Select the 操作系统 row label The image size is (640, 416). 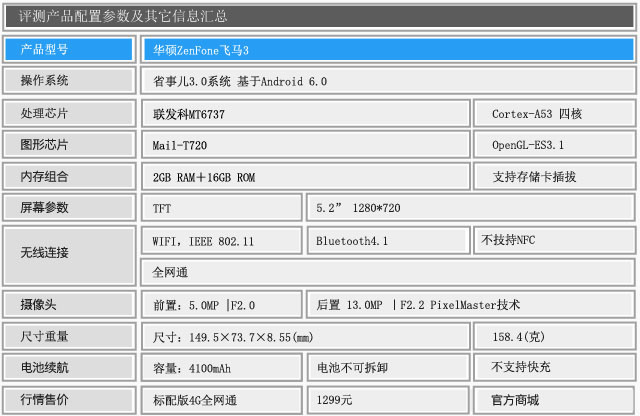coord(69,80)
